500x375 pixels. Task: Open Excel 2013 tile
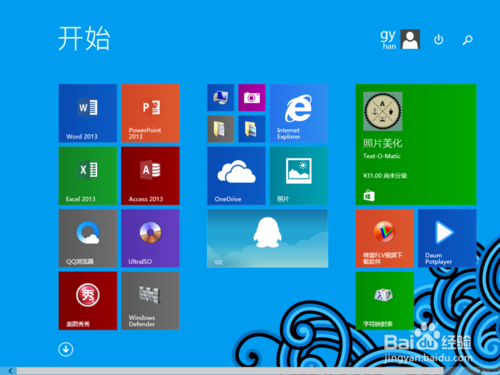point(88,176)
